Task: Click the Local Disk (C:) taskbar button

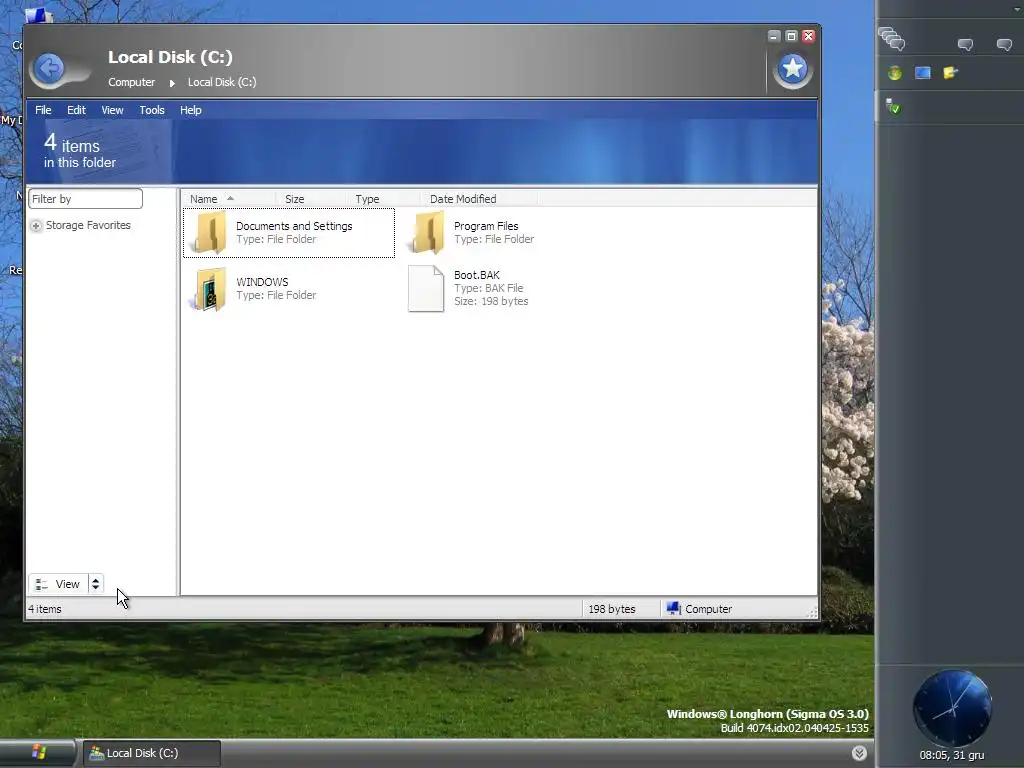Action: (x=152, y=753)
